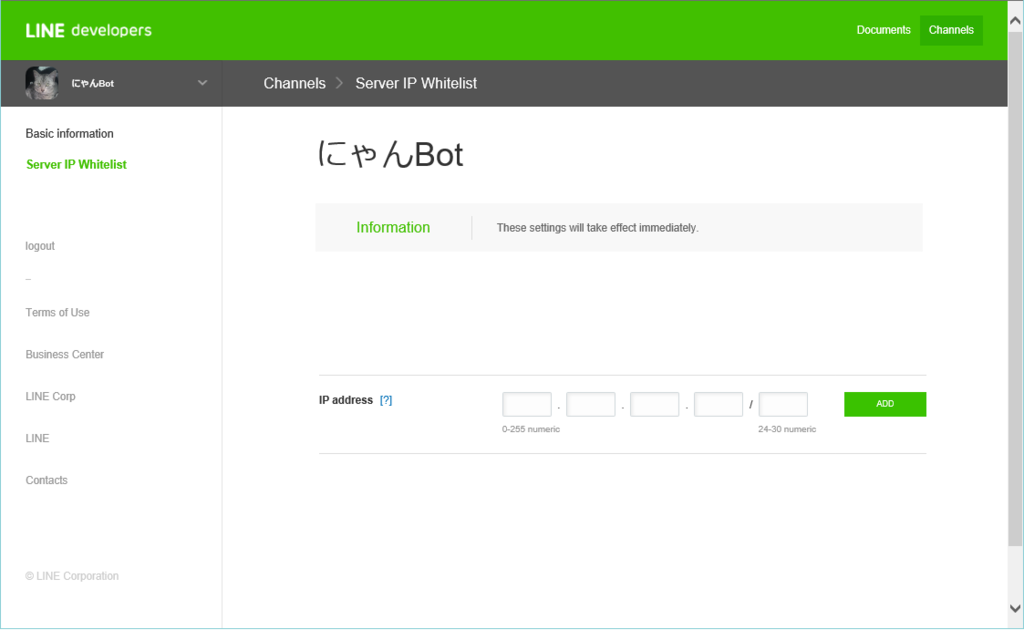Open the Documents menu item
Viewport: 1024px width, 630px height.
(883, 30)
